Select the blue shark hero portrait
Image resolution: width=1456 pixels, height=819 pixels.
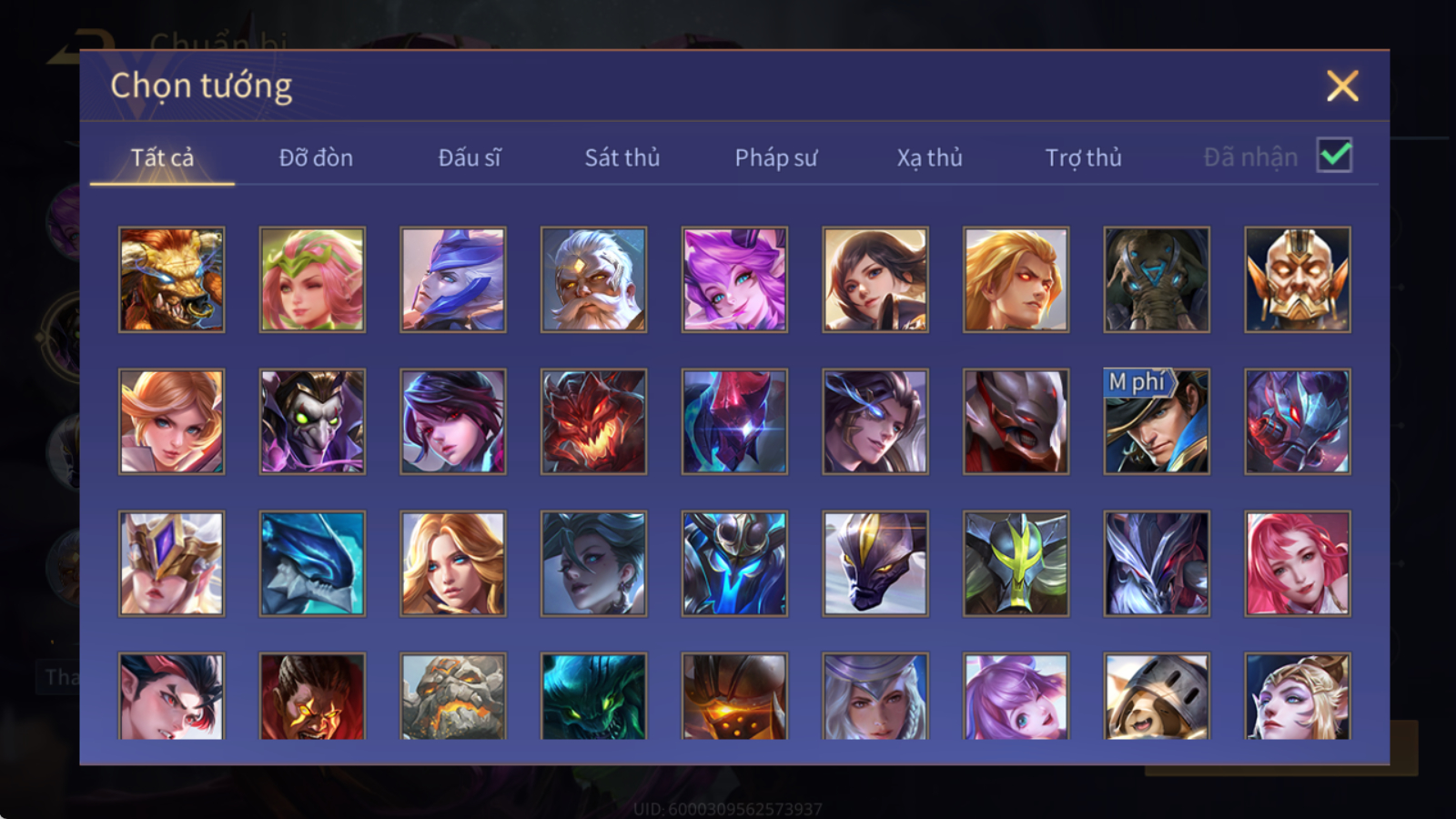(312, 563)
